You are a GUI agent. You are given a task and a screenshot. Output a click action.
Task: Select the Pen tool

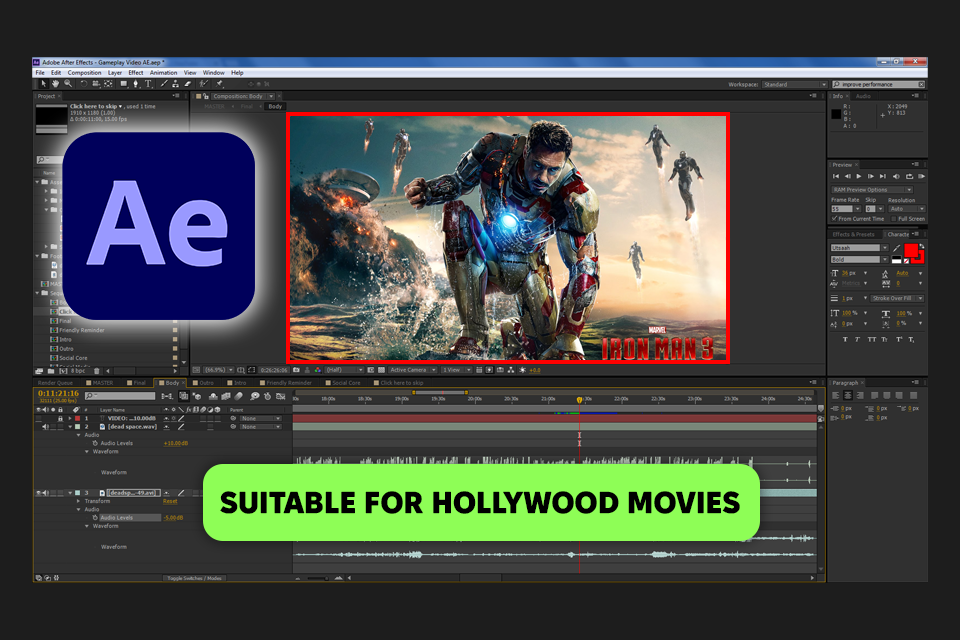[x=136, y=84]
